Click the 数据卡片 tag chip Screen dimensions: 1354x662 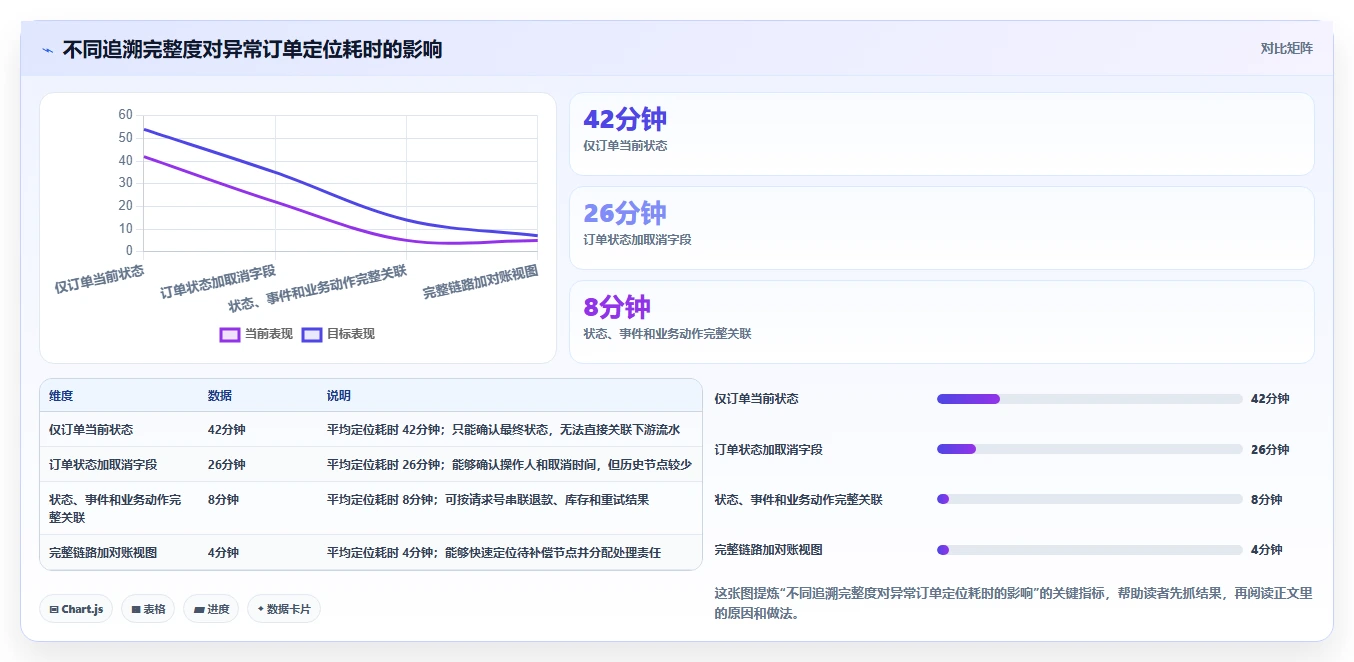(x=284, y=609)
